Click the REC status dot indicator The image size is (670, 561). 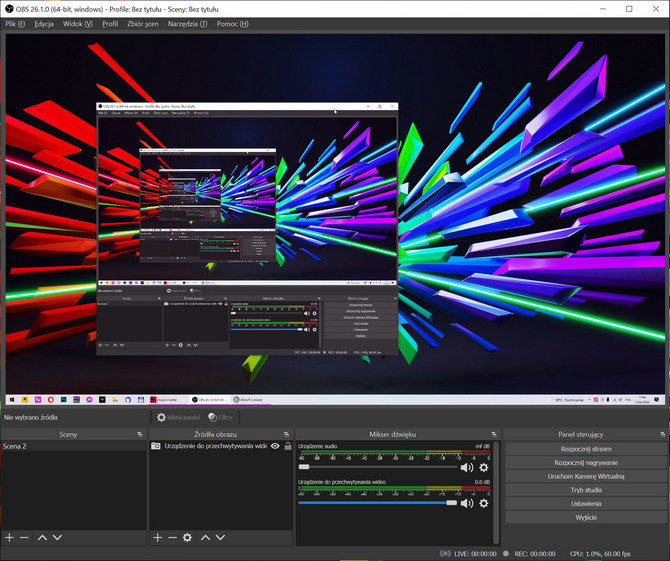click(x=506, y=553)
